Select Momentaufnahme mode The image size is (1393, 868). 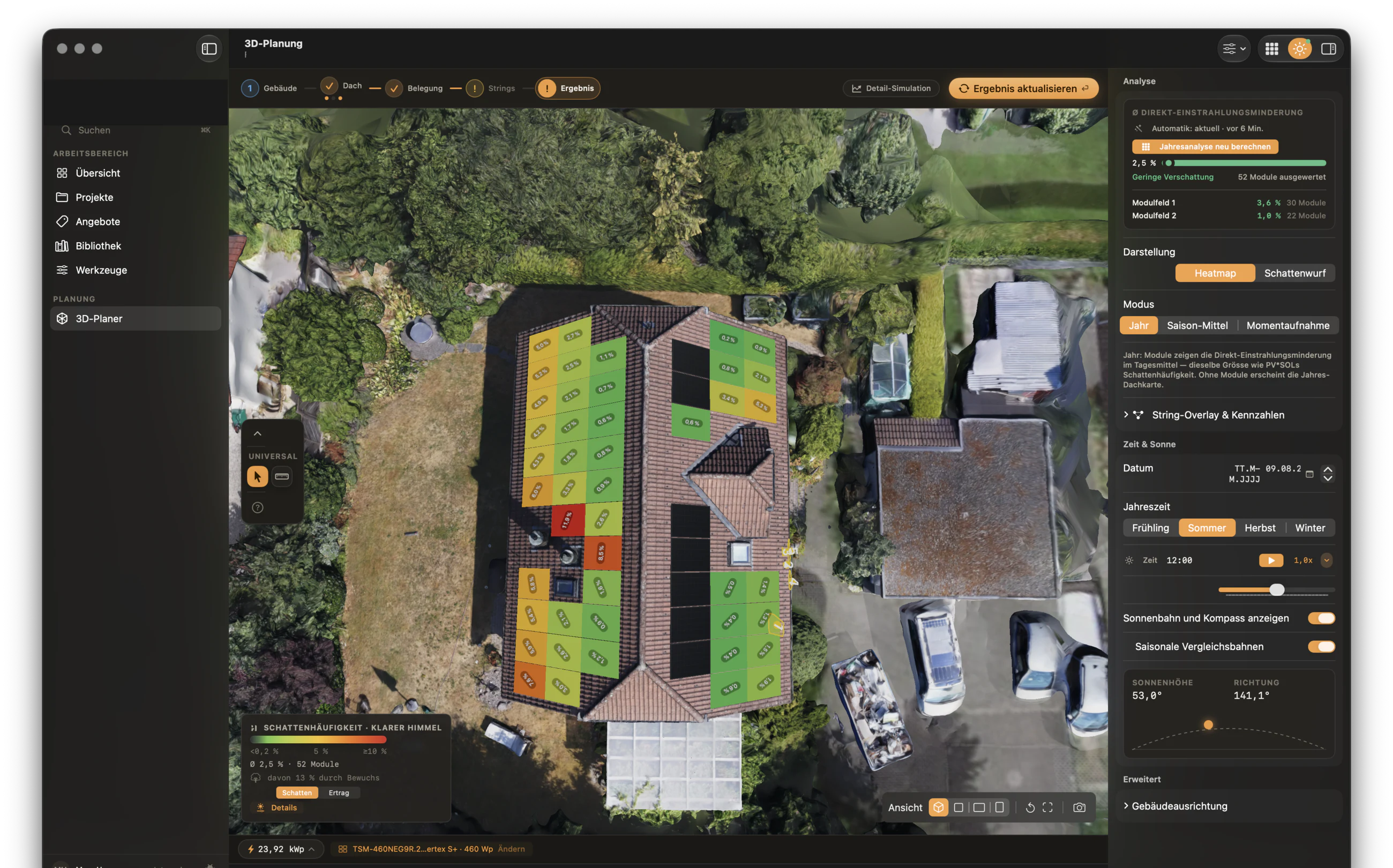tap(1288, 326)
